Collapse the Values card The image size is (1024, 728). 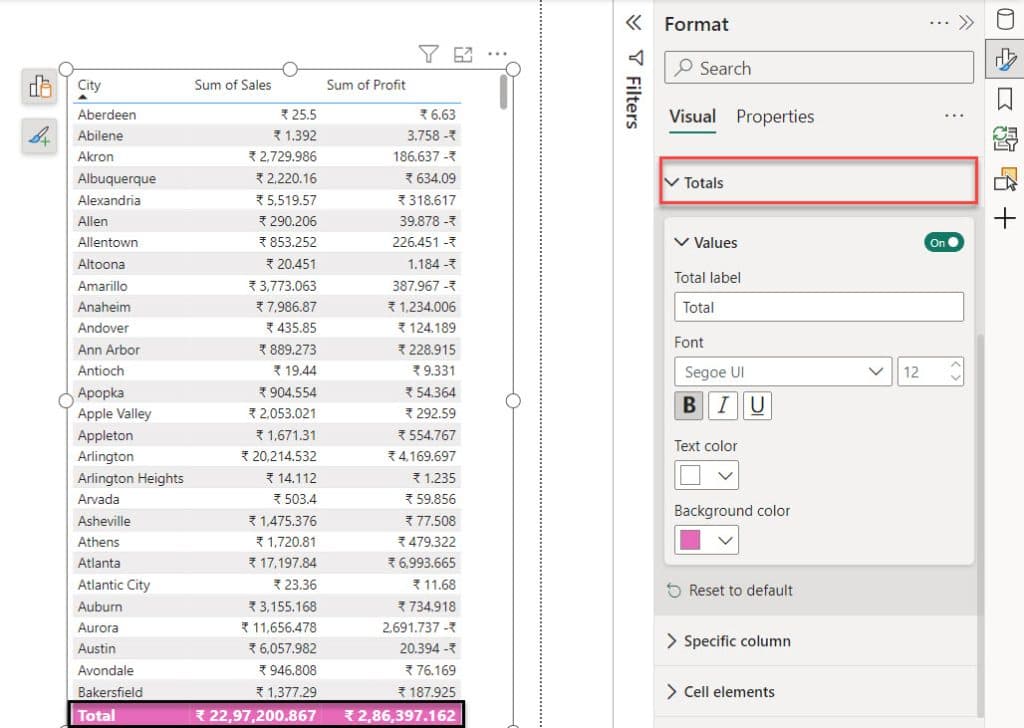681,242
